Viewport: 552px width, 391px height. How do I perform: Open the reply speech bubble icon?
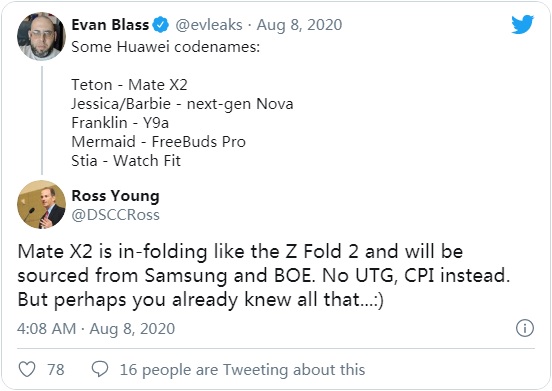[100, 369]
